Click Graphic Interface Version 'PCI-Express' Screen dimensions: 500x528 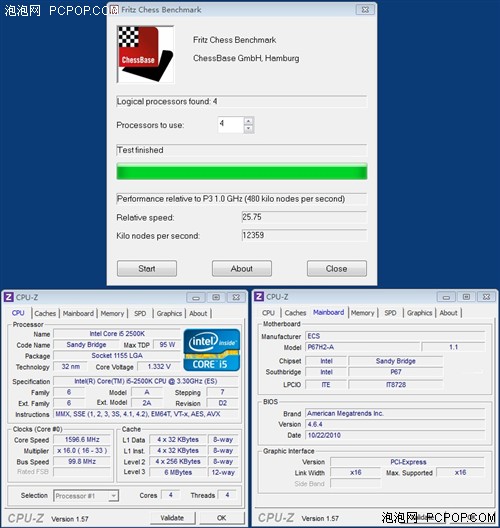click(408, 462)
